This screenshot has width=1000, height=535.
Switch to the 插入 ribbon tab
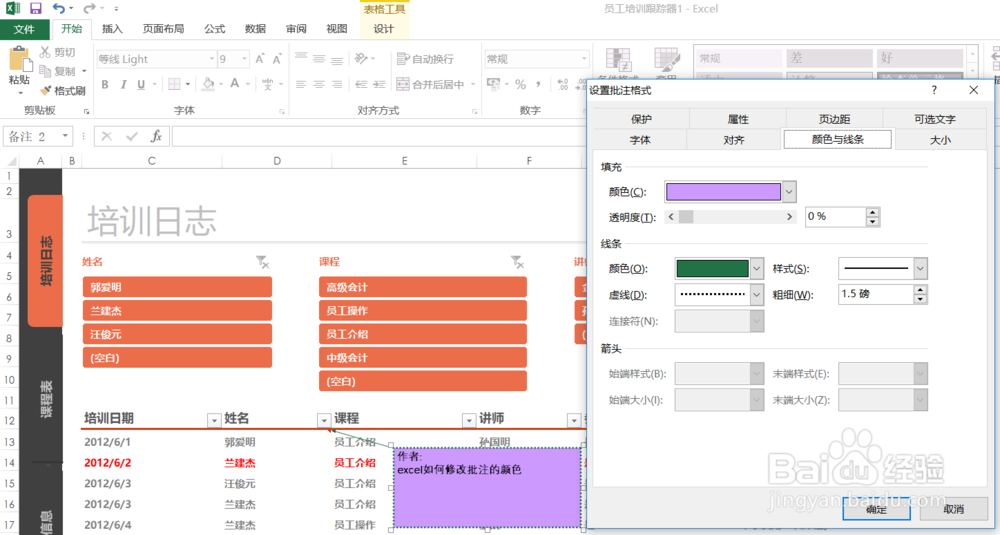112,29
